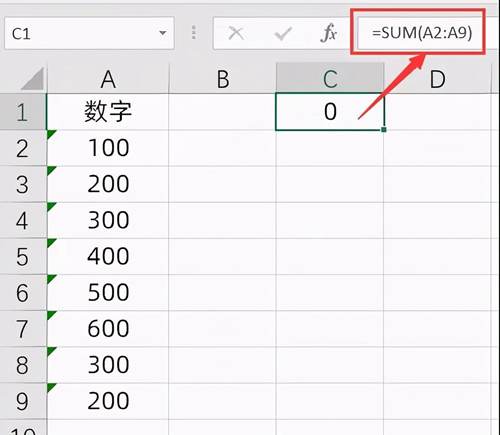Select row 5 header
The image size is (500, 435).
click(x=23, y=257)
